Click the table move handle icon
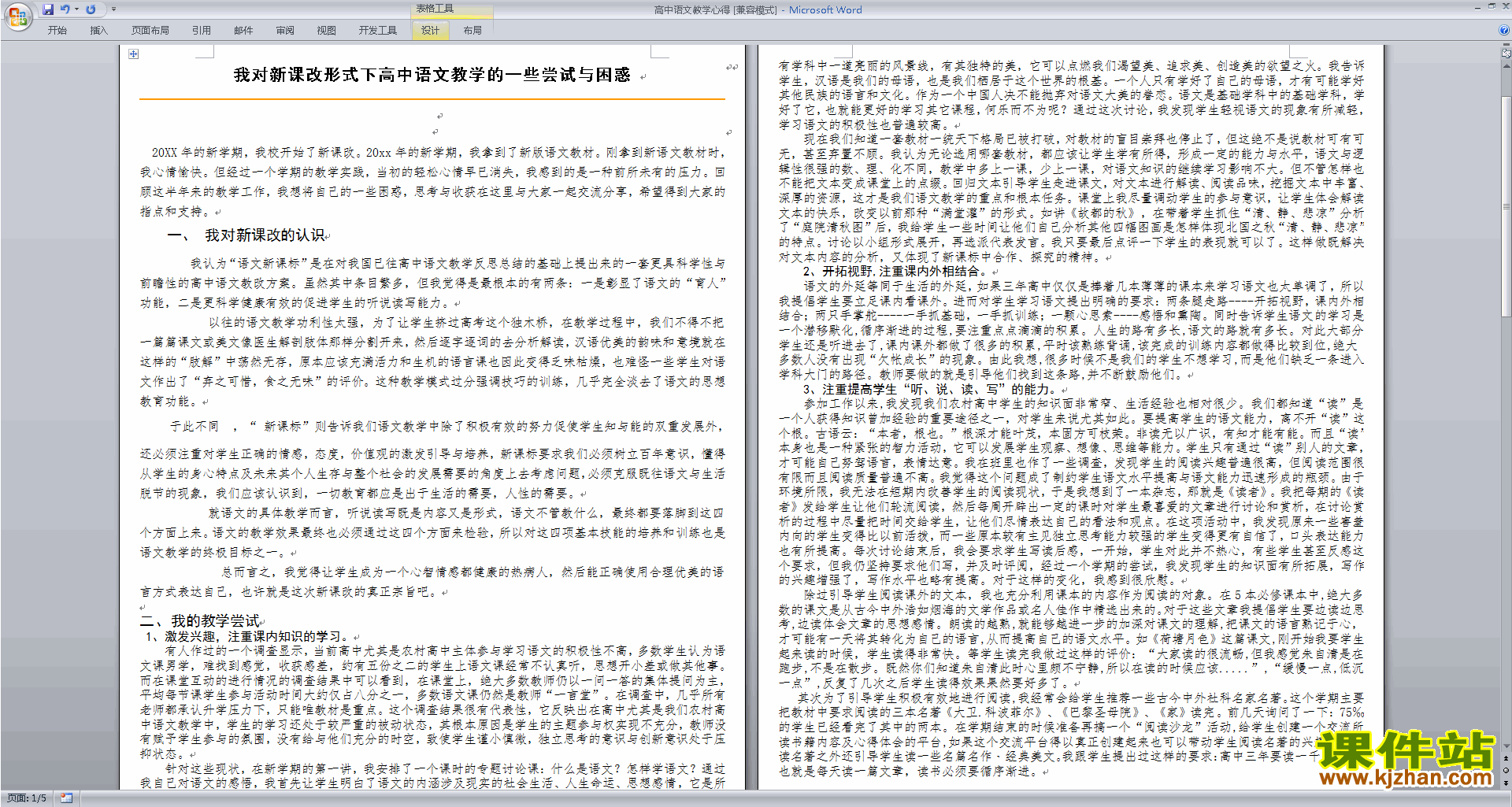 click(x=133, y=54)
